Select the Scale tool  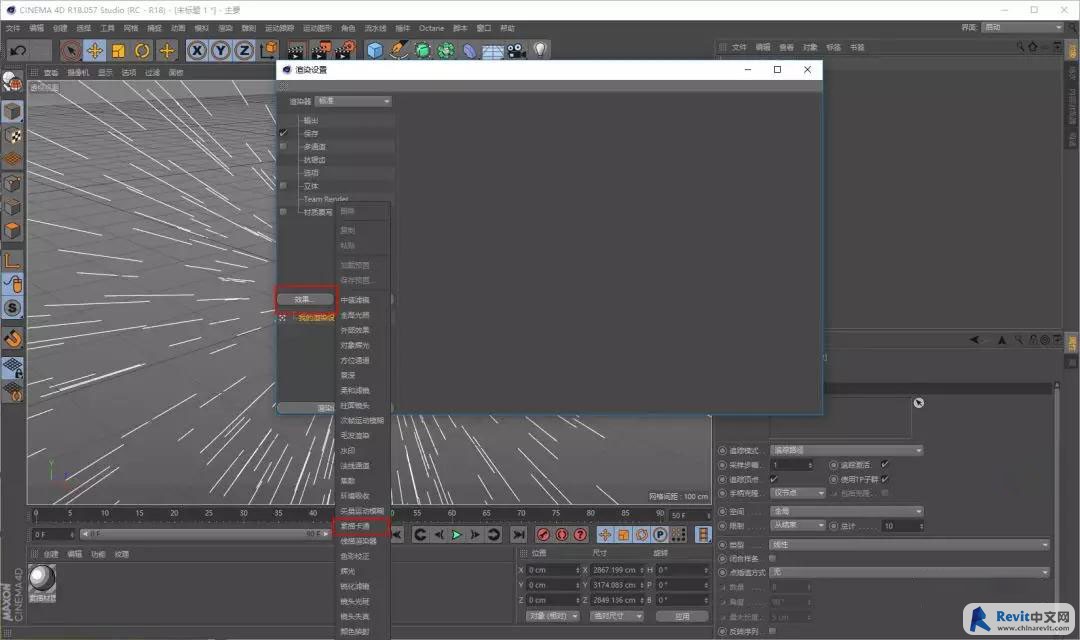point(118,50)
